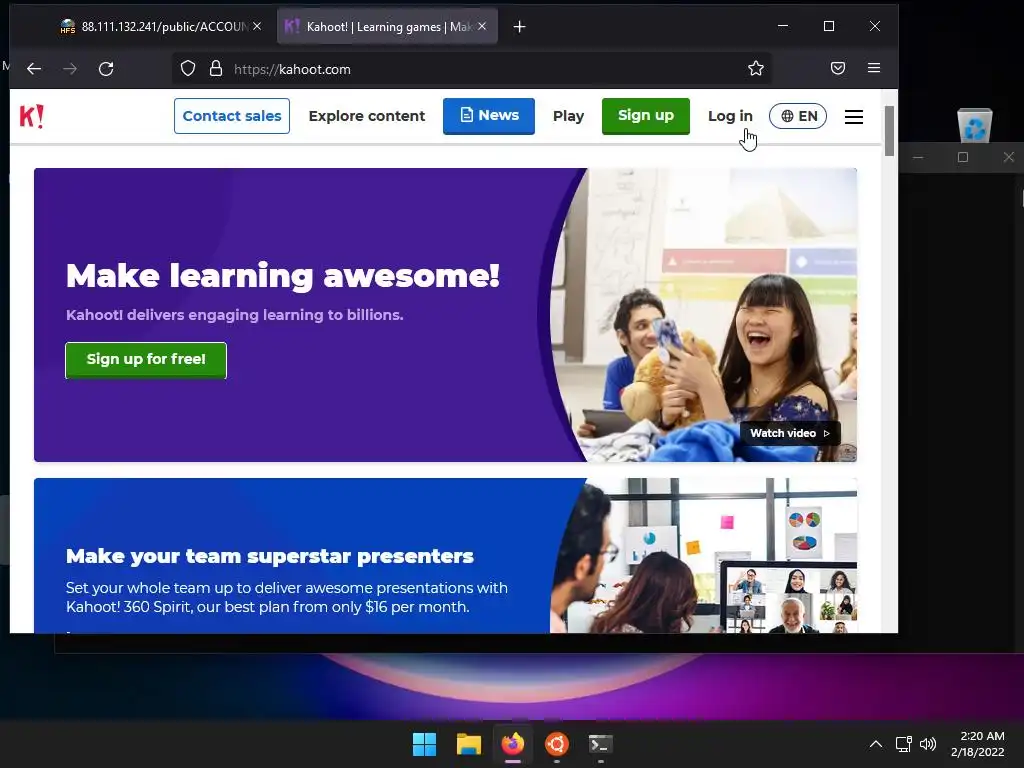This screenshot has width=1024, height=768.
Task: Click the network tray icon
Action: point(904,744)
